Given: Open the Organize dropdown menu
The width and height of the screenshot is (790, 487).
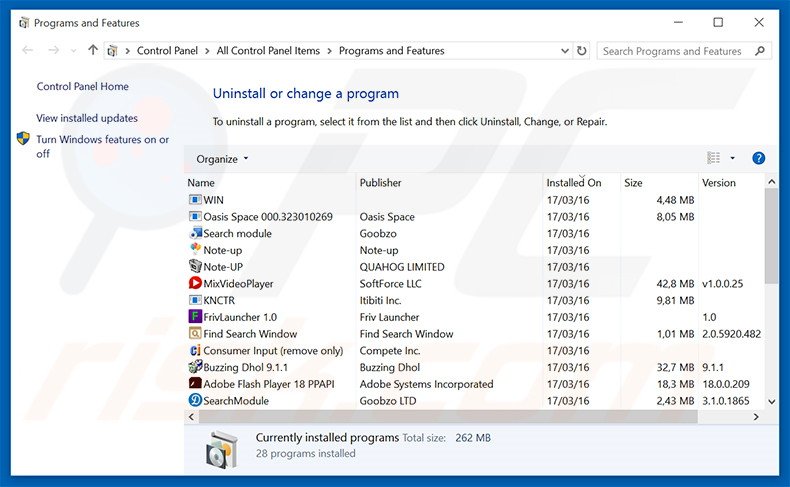Looking at the screenshot, I should pyautogui.click(x=222, y=159).
